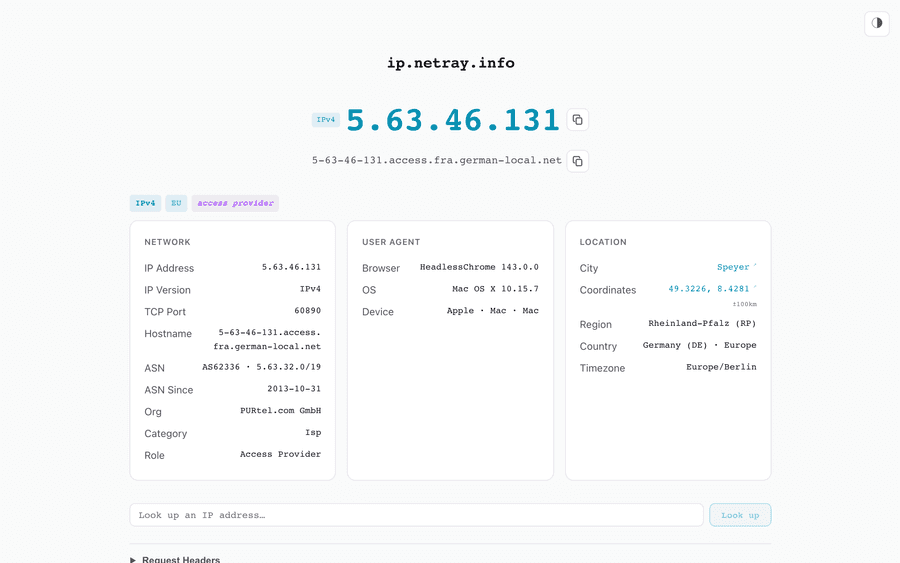This screenshot has width=900, height=563.
Task: Click the Look up button
Action: [740, 515]
